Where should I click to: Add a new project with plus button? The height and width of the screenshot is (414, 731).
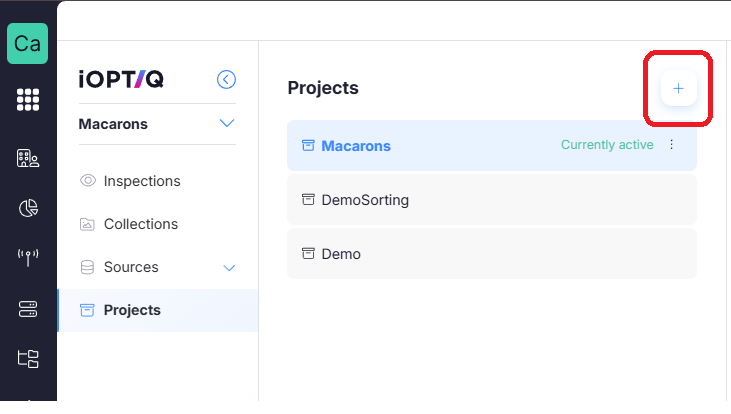tap(678, 88)
